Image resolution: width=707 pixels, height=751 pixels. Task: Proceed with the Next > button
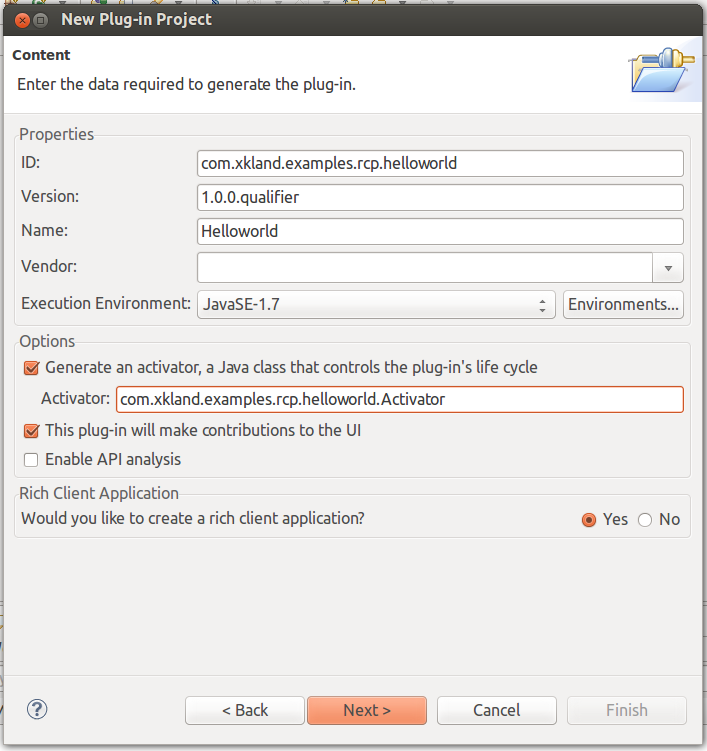coord(367,710)
